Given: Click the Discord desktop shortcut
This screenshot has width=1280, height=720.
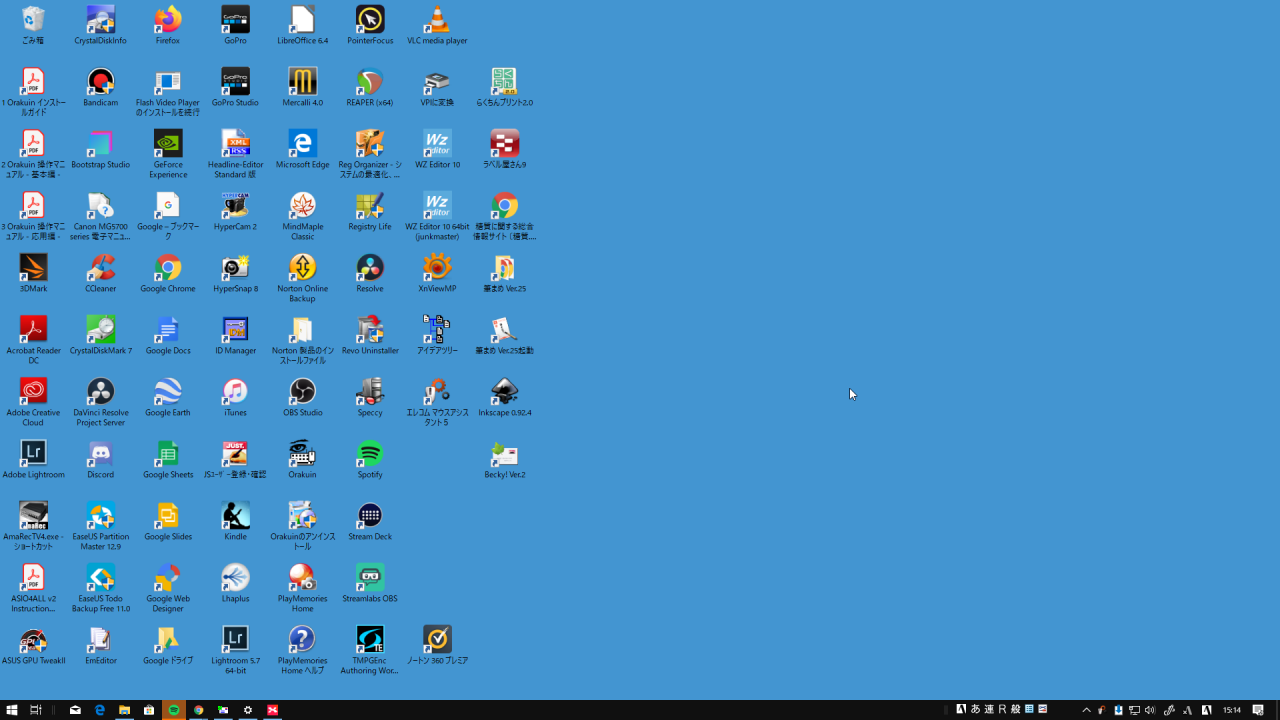Looking at the screenshot, I should point(100,454).
